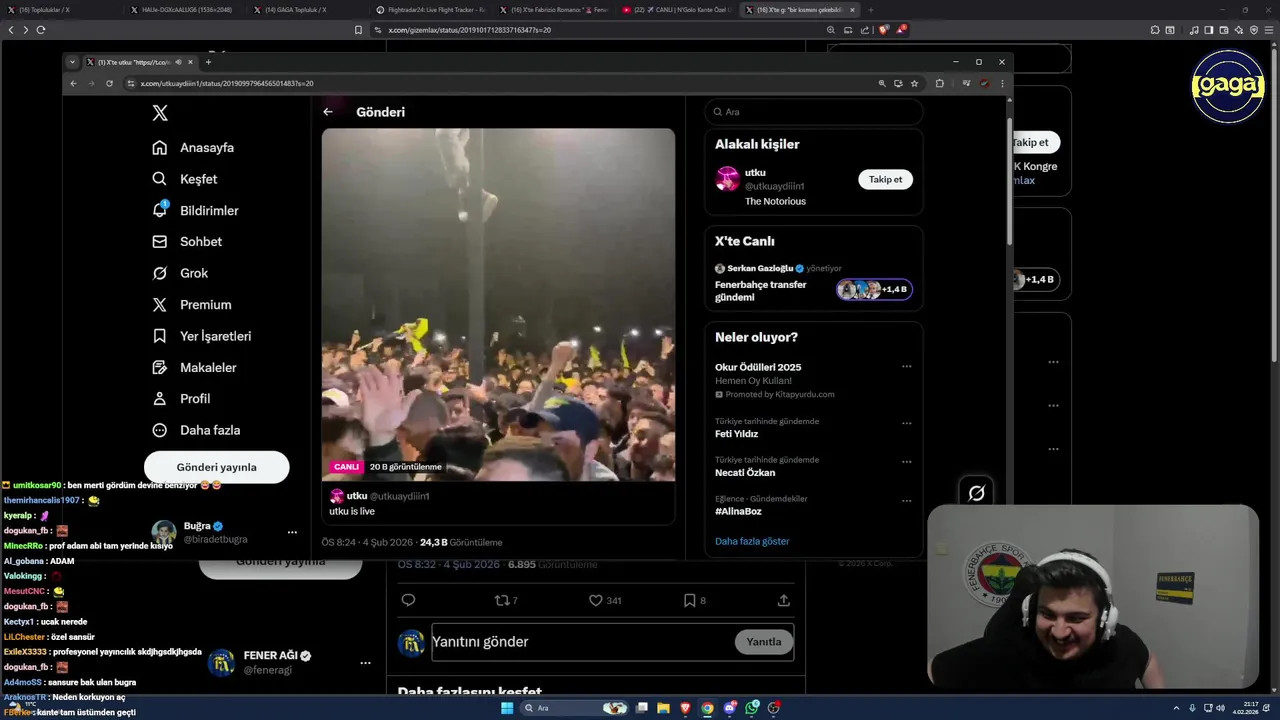Screen dimensions: 1280x720
Task: Share the post via share icon
Action: (784, 600)
